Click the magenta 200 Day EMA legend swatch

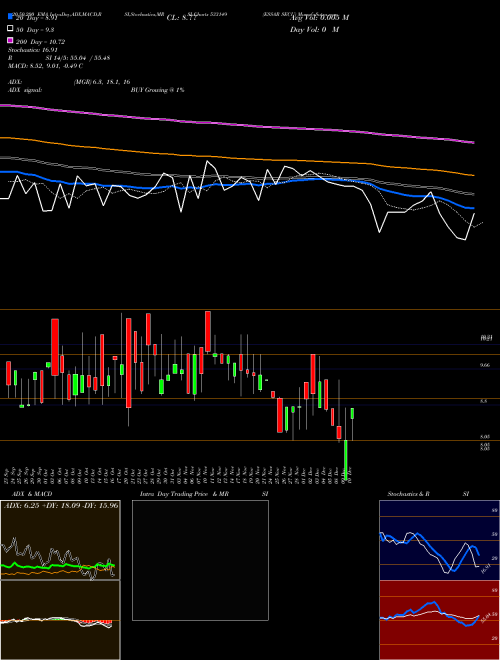(x=10, y=40)
